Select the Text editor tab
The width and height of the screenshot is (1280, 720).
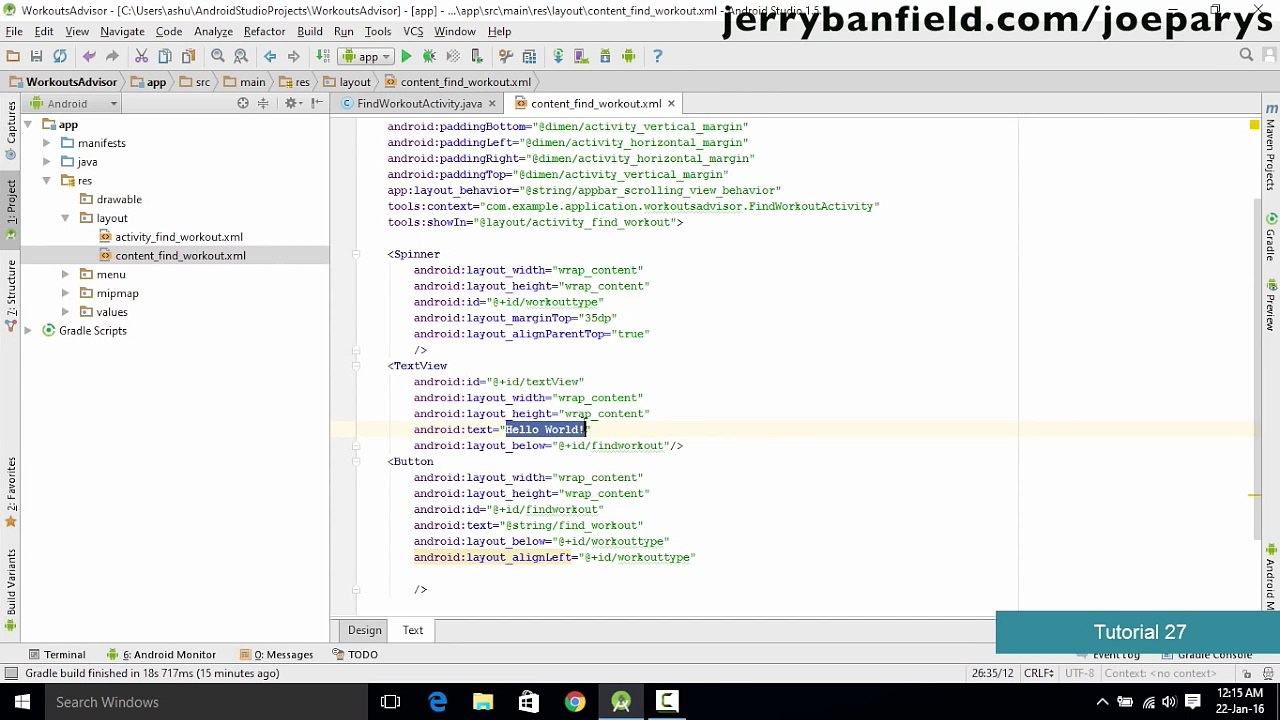(413, 630)
